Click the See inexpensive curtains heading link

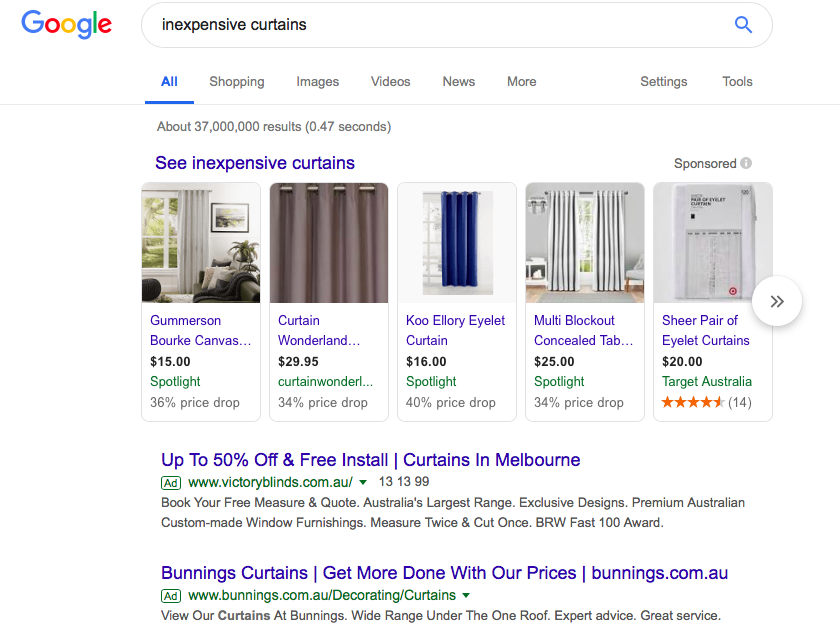pos(255,163)
